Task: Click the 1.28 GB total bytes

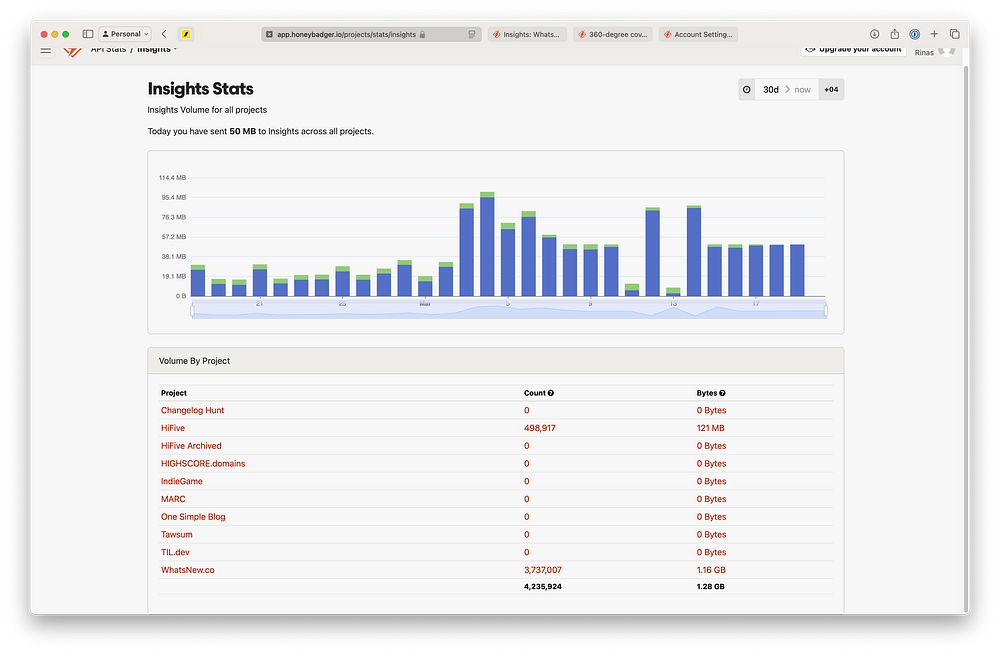Action: (x=710, y=586)
